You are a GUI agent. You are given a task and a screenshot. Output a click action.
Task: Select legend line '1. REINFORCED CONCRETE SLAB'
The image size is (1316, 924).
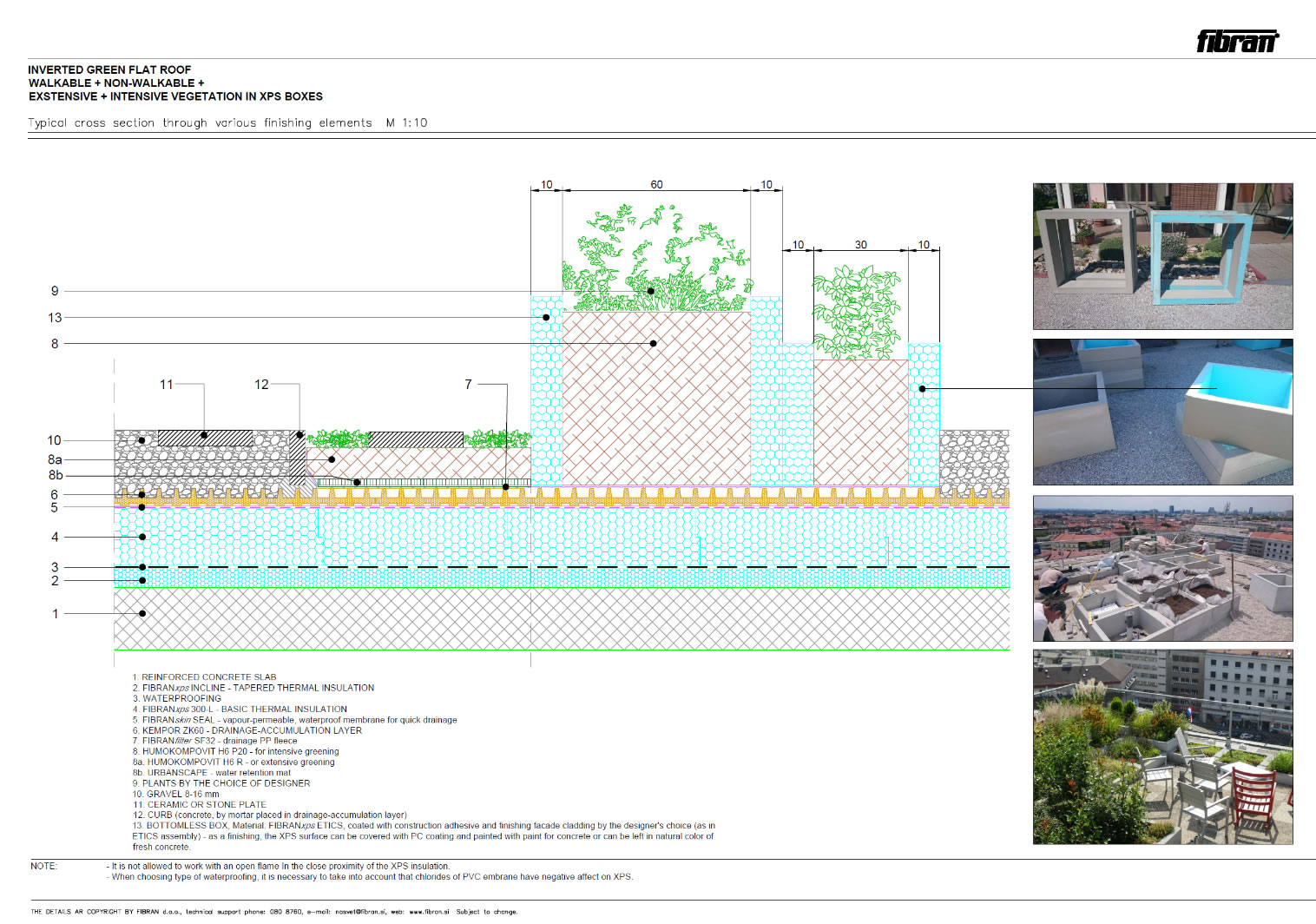click(x=204, y=677)
